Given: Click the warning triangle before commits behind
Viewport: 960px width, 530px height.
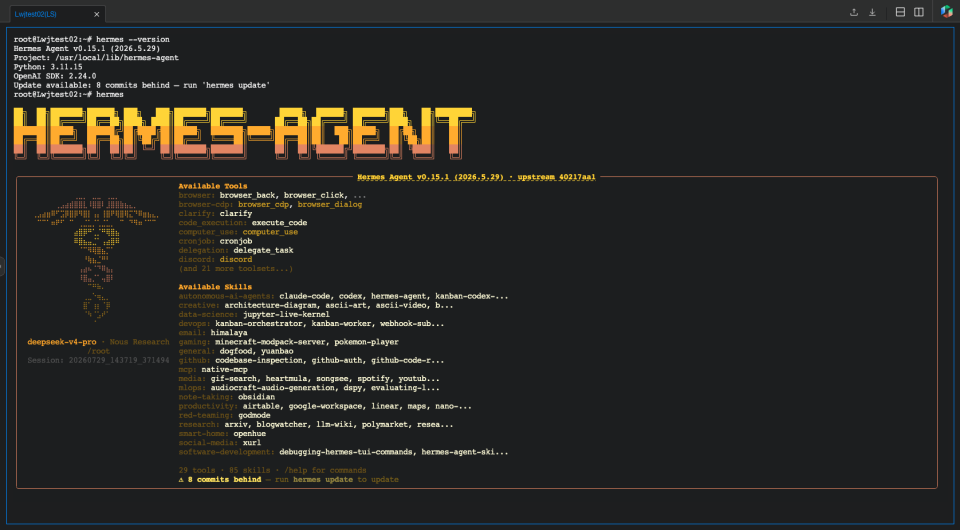Looking at the screenshot, I should pos(181,480).
